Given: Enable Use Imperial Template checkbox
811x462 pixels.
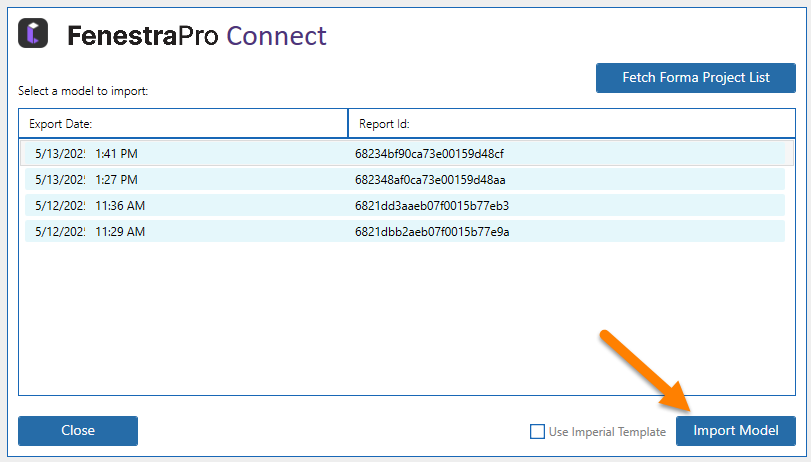Looking at the screenshot, I should pyautogui.click(x=537, y=431).
